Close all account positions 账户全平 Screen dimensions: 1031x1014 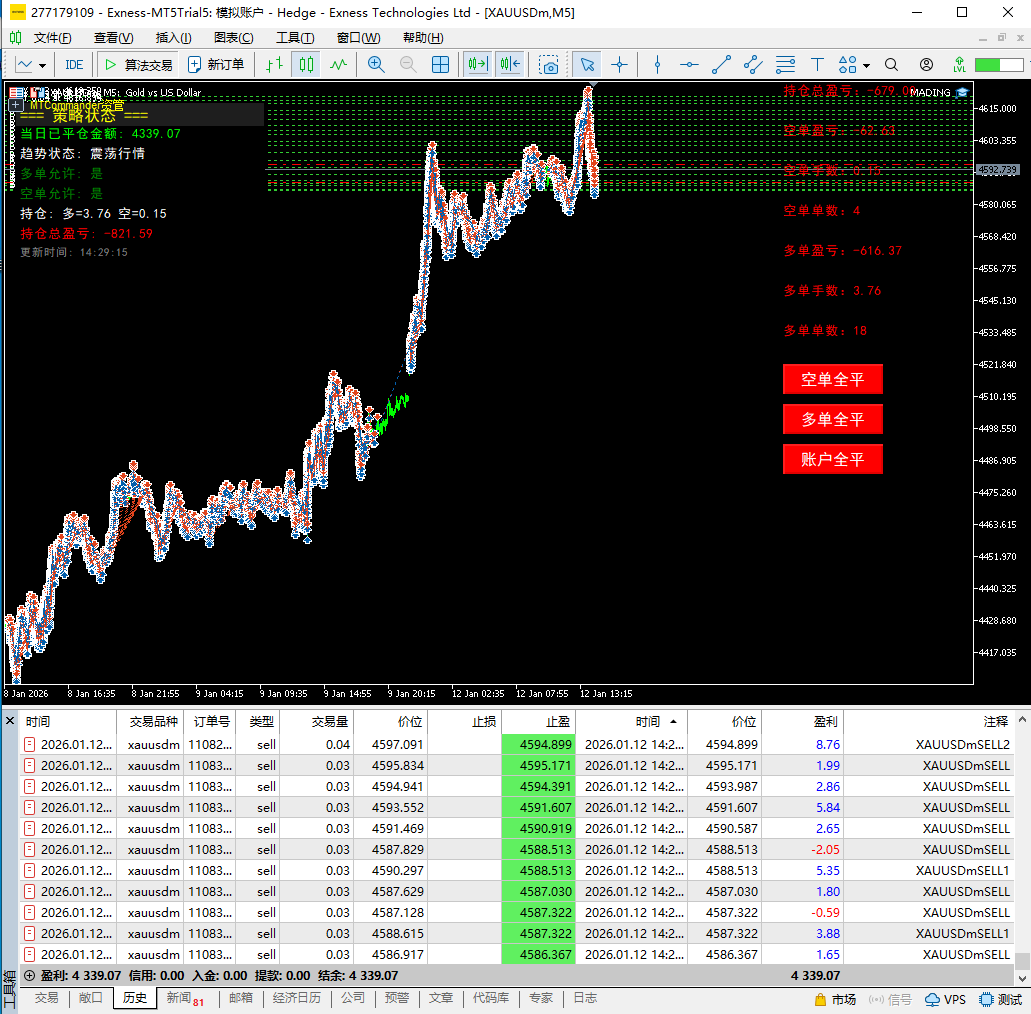tap(832, 460)
